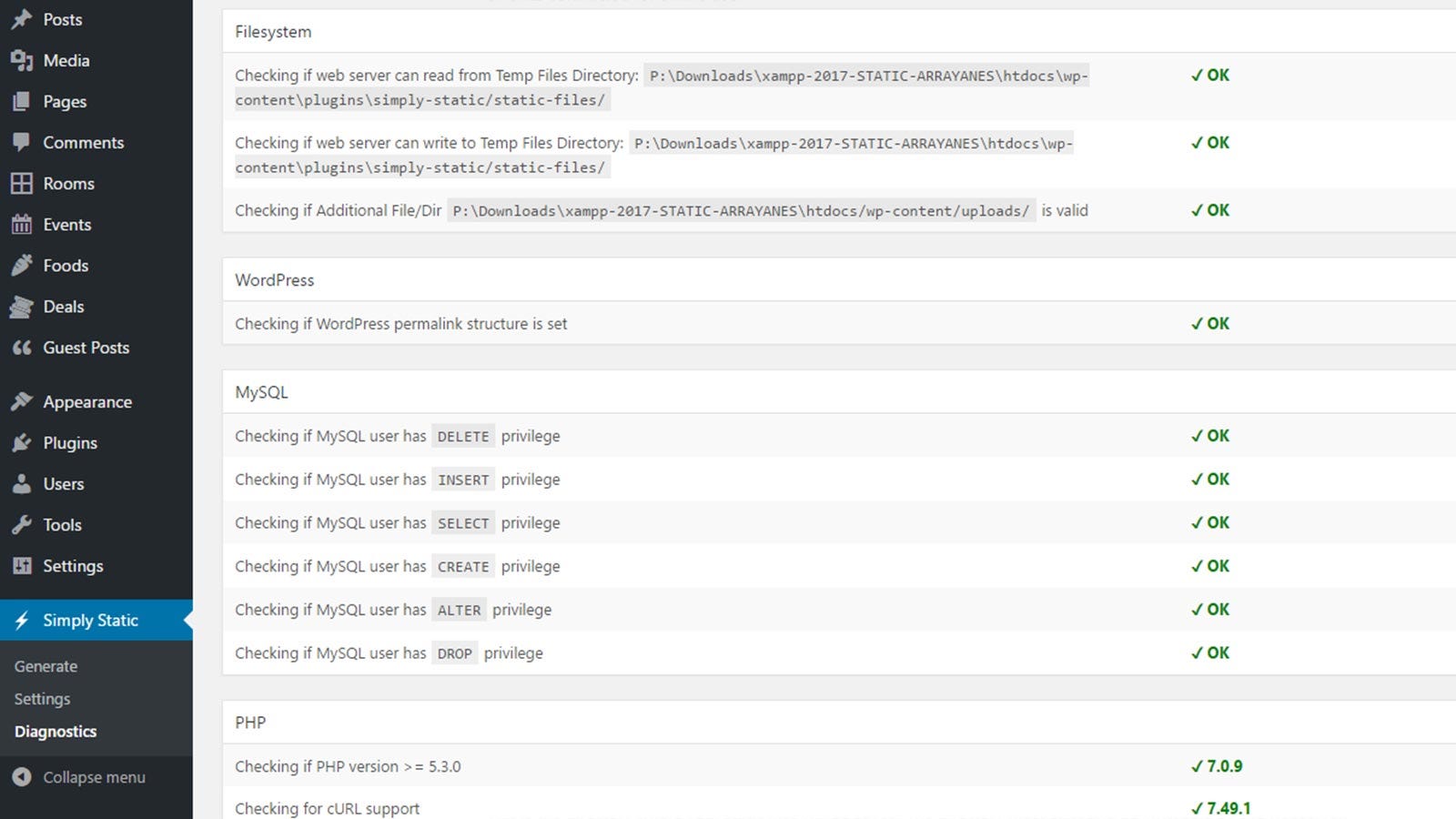
Task: Select the Simply Static lightning bolt icon
Action: (22, 620)
